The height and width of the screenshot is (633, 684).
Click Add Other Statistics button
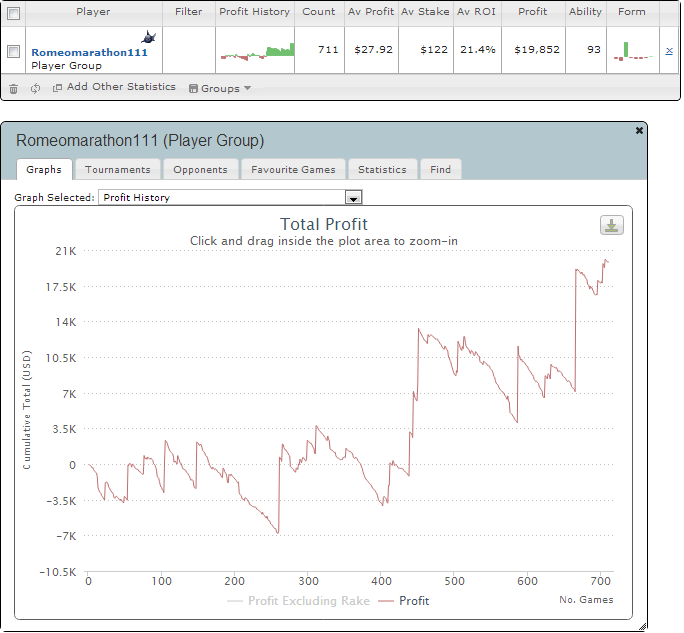114,87
